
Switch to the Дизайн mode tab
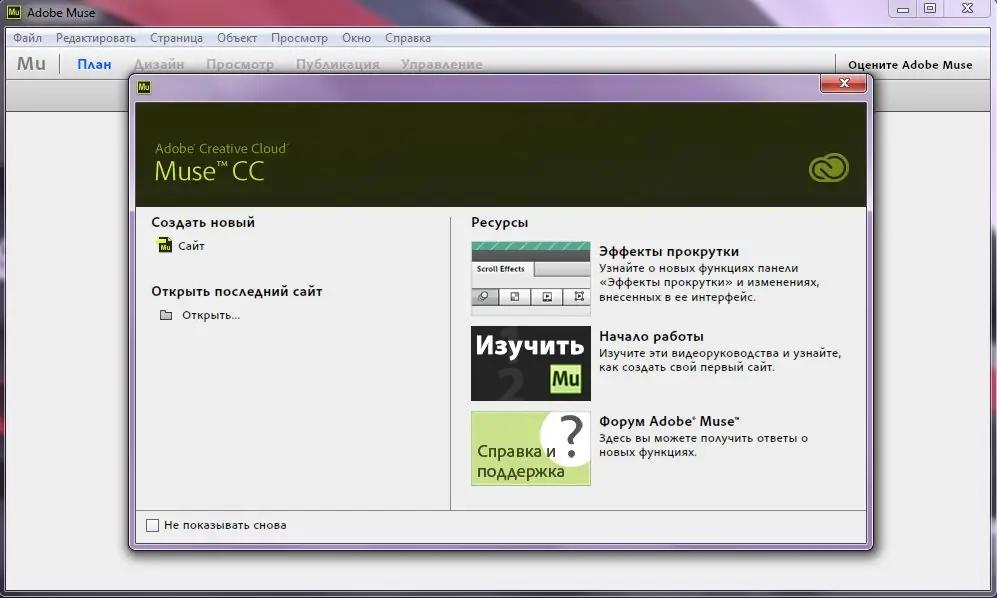click(159, 64)
